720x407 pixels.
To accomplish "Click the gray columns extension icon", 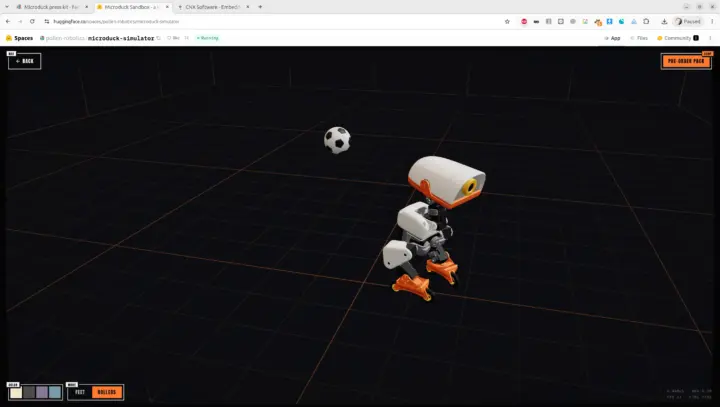I will click(x=548, y=22).
